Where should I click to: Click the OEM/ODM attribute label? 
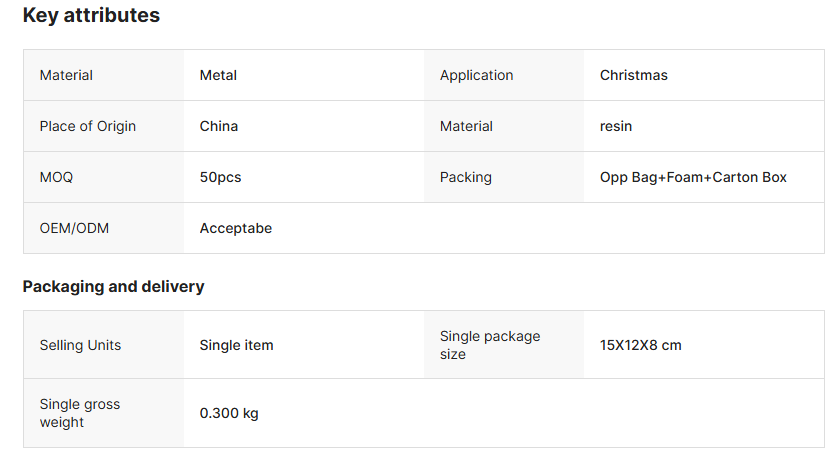point(74,228)
